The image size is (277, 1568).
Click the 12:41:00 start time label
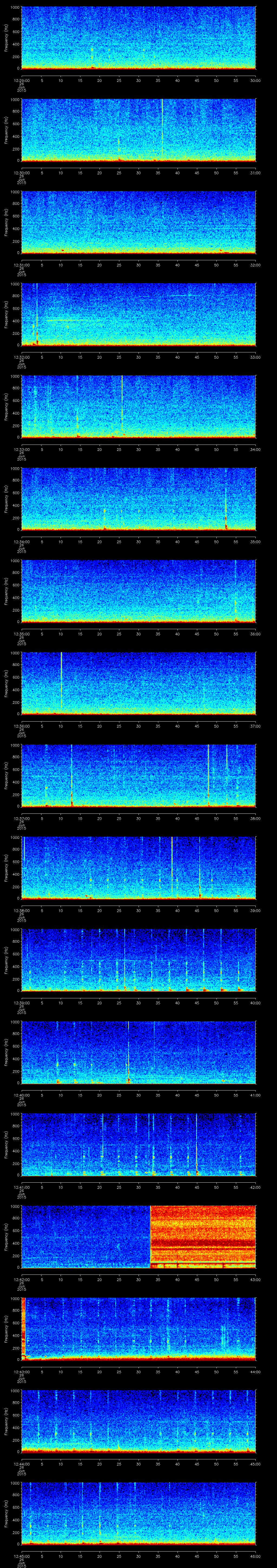pyautogui.click(x=21, y=1187)
